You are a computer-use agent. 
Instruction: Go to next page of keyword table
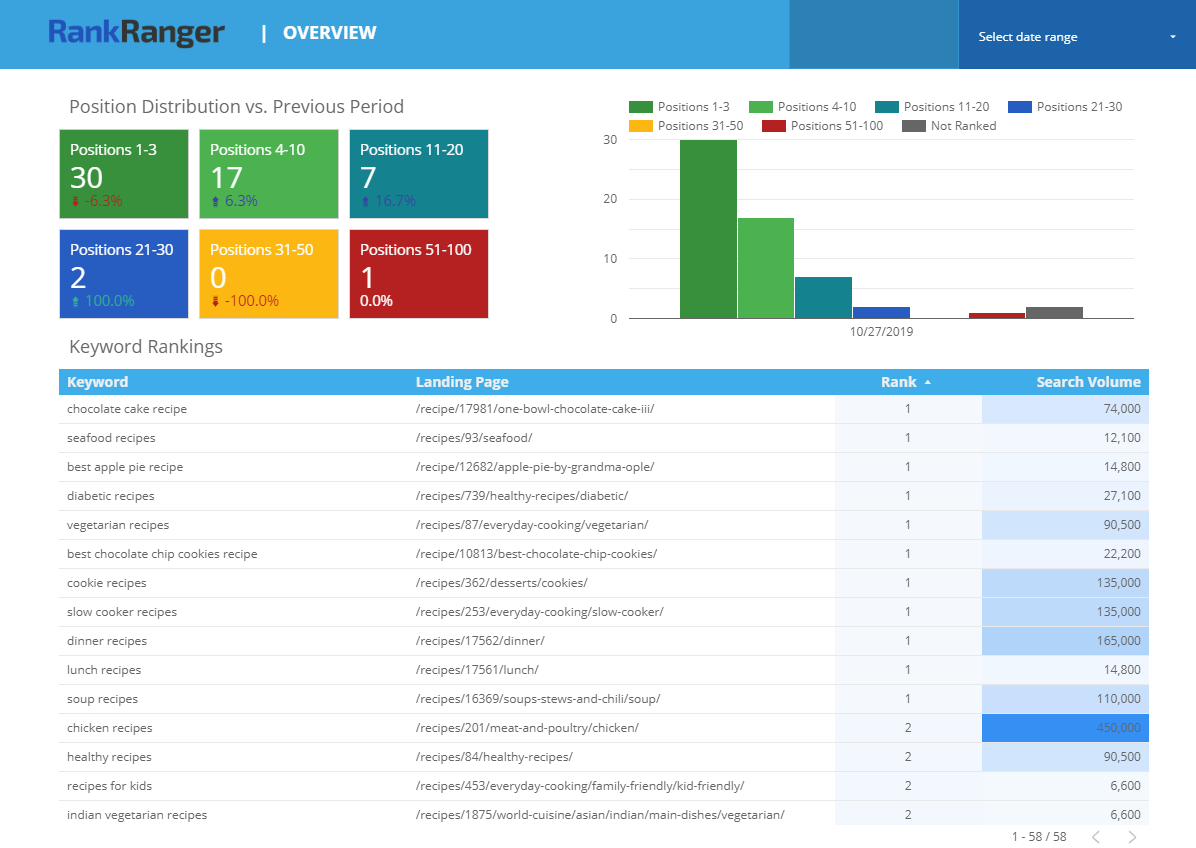(x=1132, y=836)
